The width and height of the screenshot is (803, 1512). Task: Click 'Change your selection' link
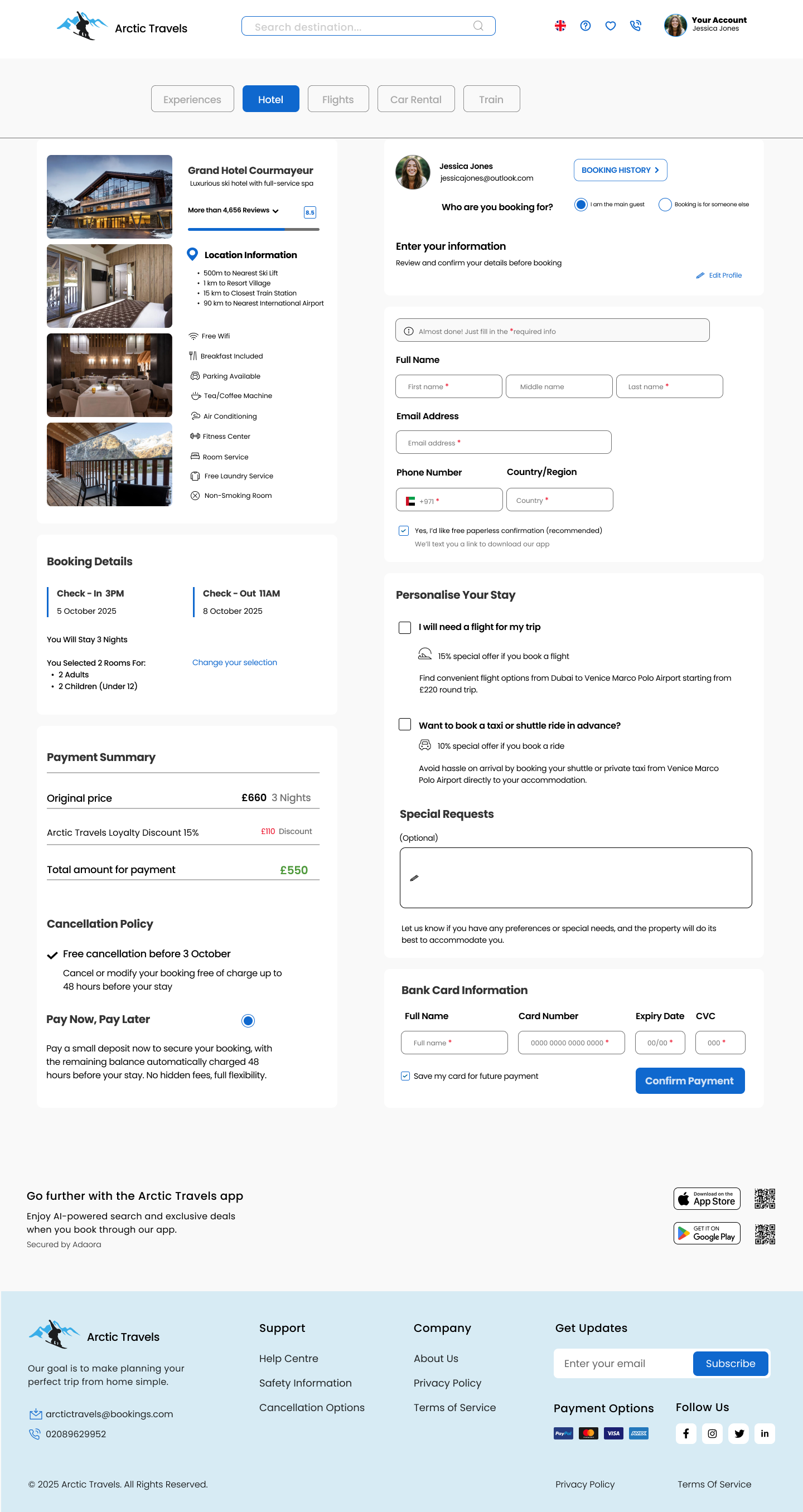point(234,662)
